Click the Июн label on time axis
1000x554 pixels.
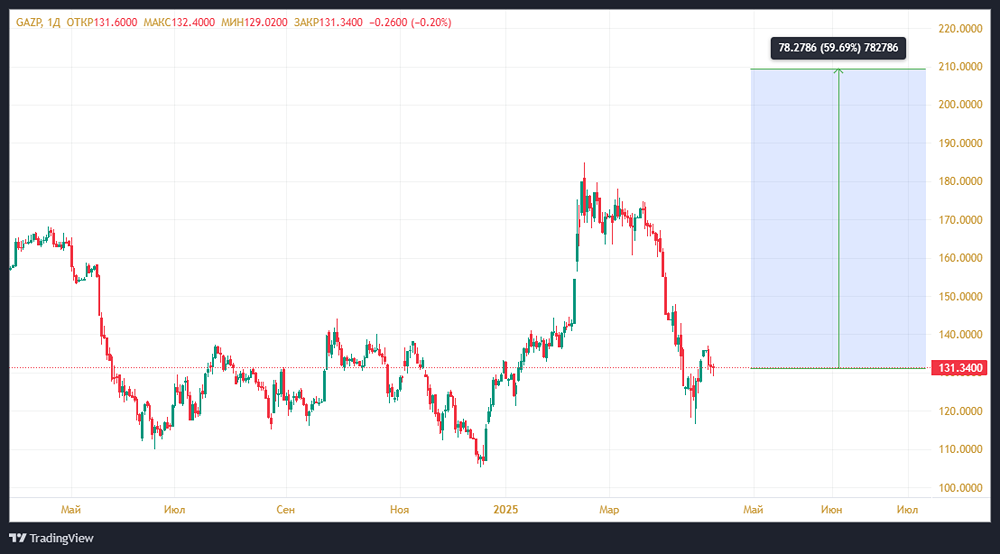(x=832, y=509)
